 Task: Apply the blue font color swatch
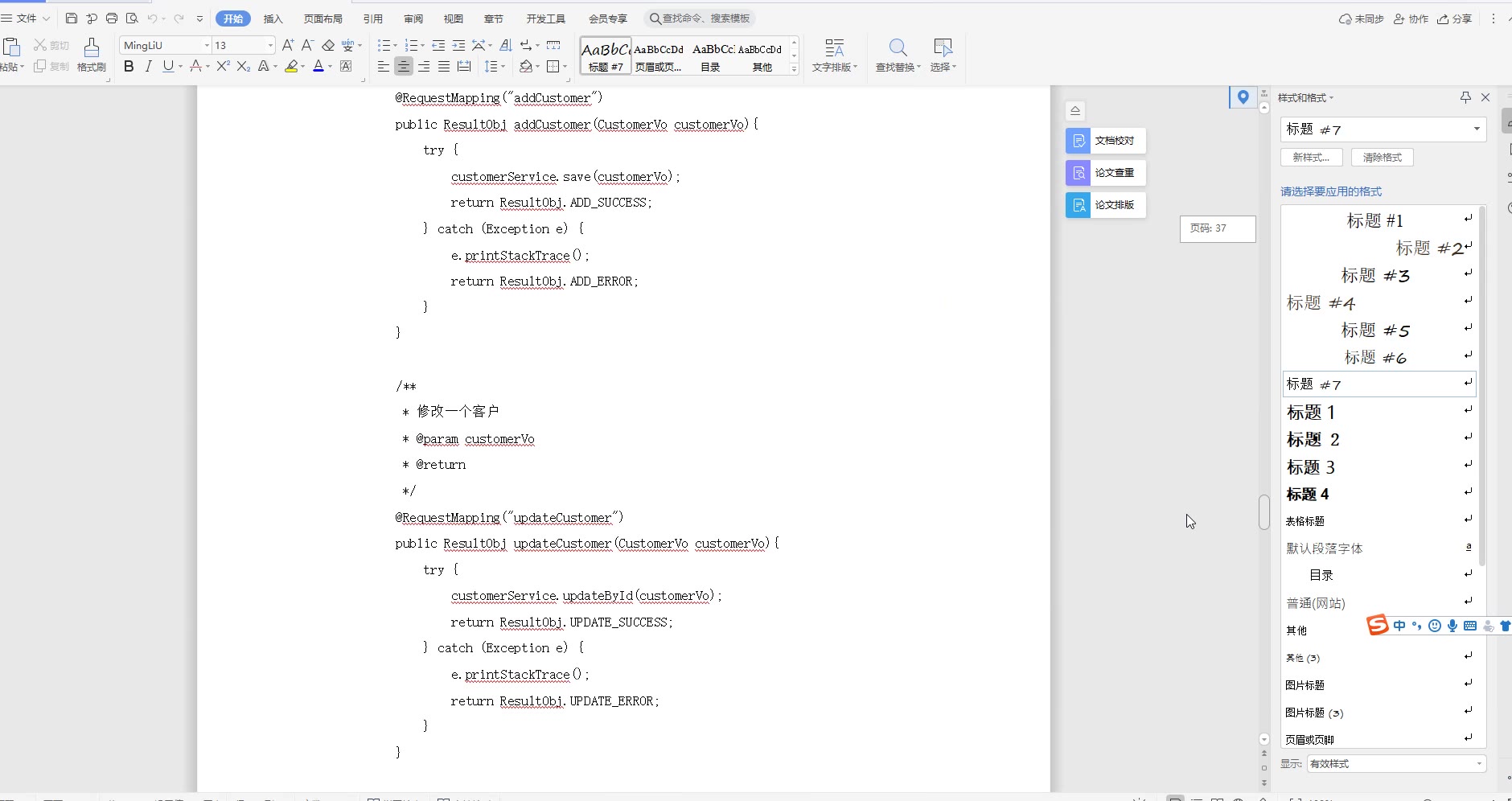[x=318, y=66]
